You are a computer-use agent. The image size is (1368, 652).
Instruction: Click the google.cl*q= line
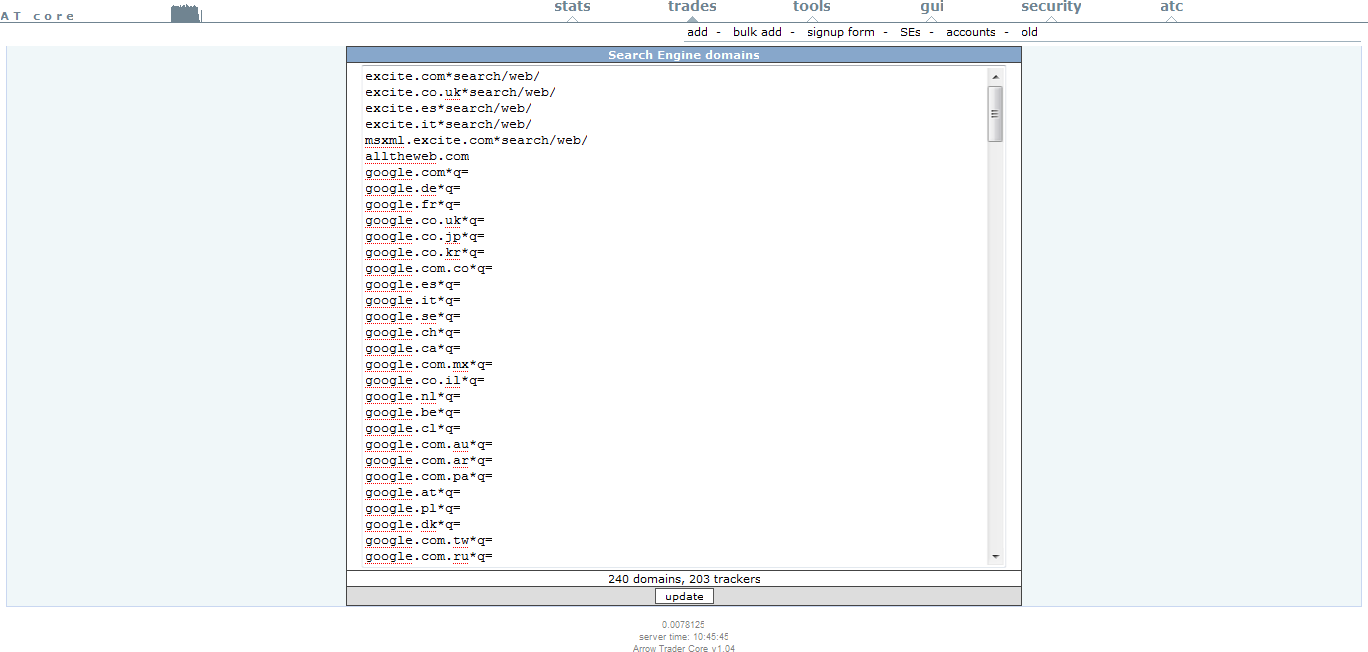click(413, 428)
